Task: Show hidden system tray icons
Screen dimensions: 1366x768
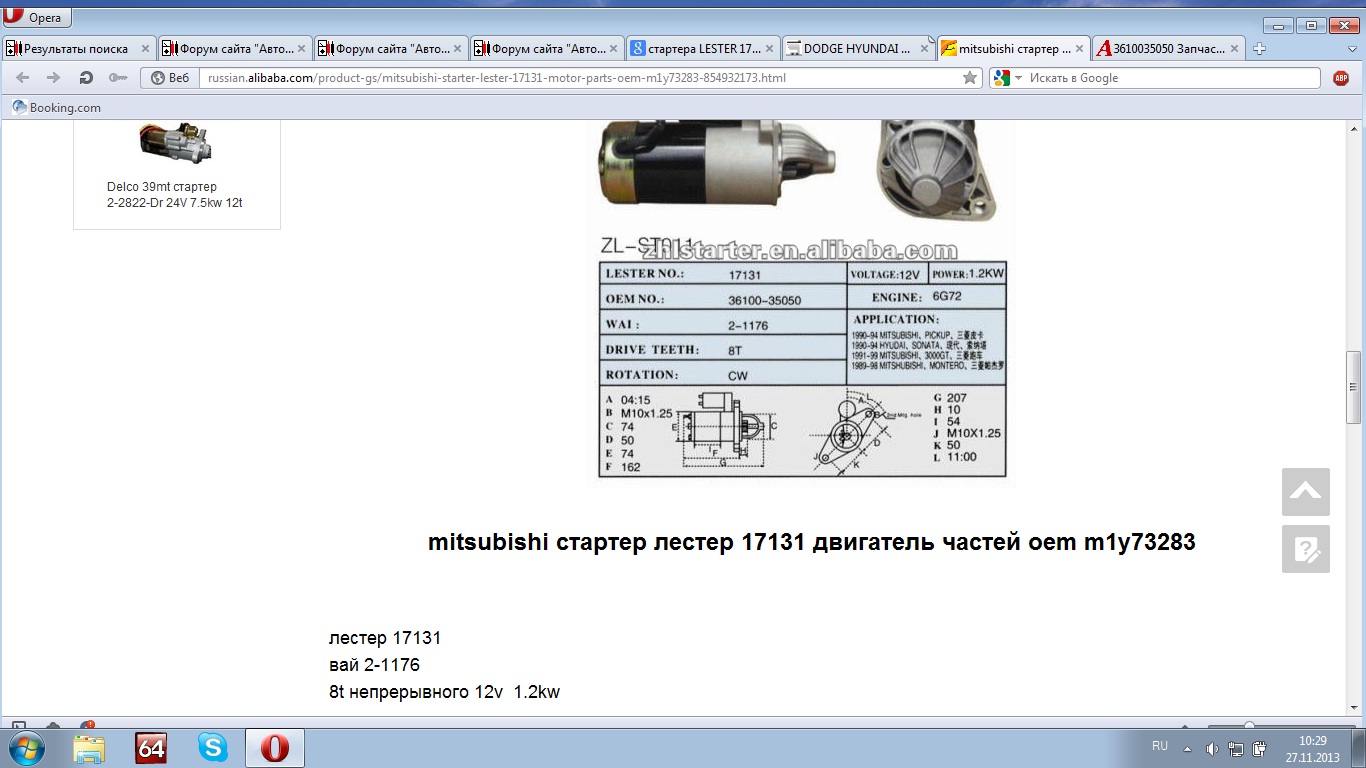Action: click(1187, 748)
